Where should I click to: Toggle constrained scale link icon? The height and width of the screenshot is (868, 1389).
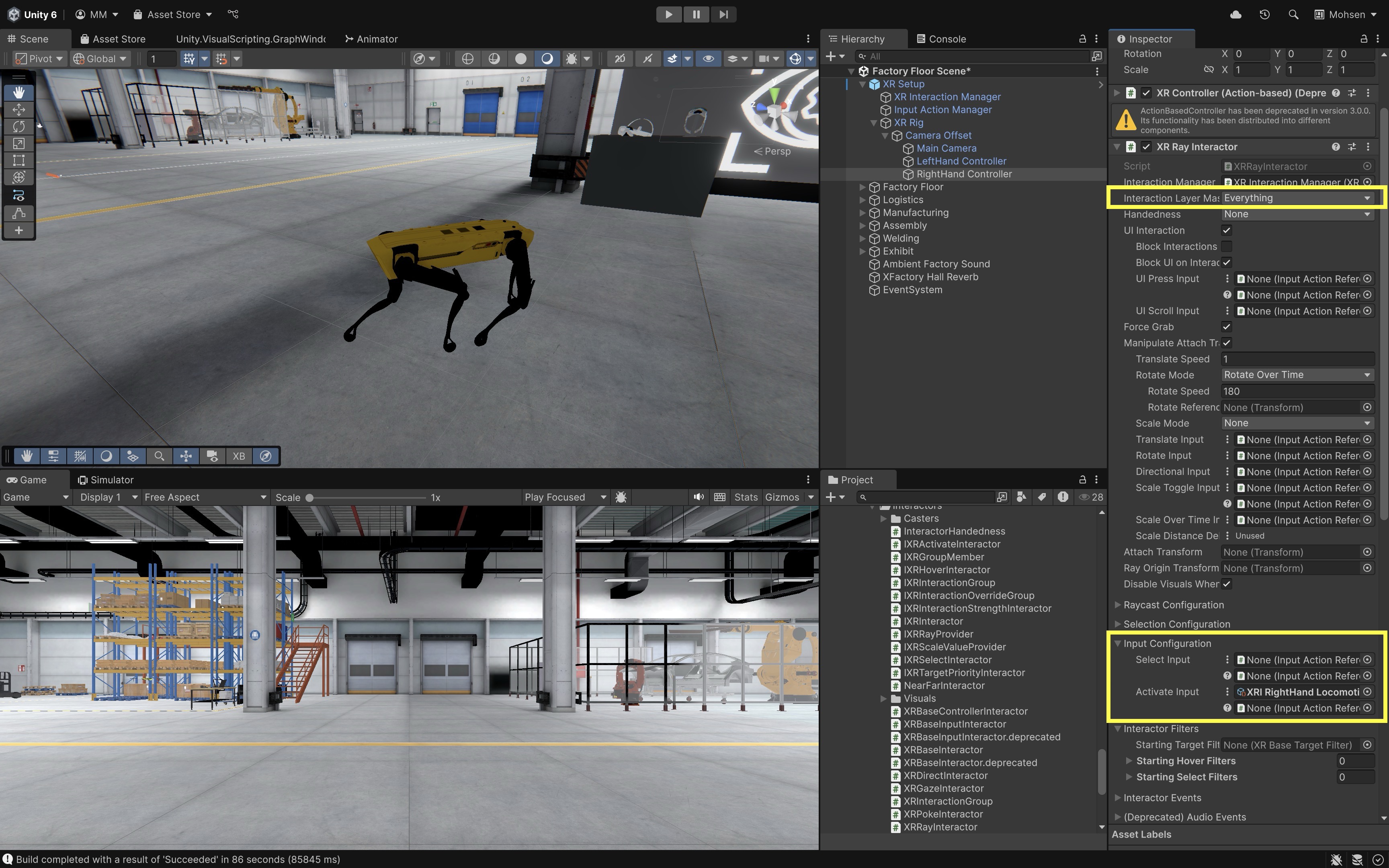[x=1208, y=70]
